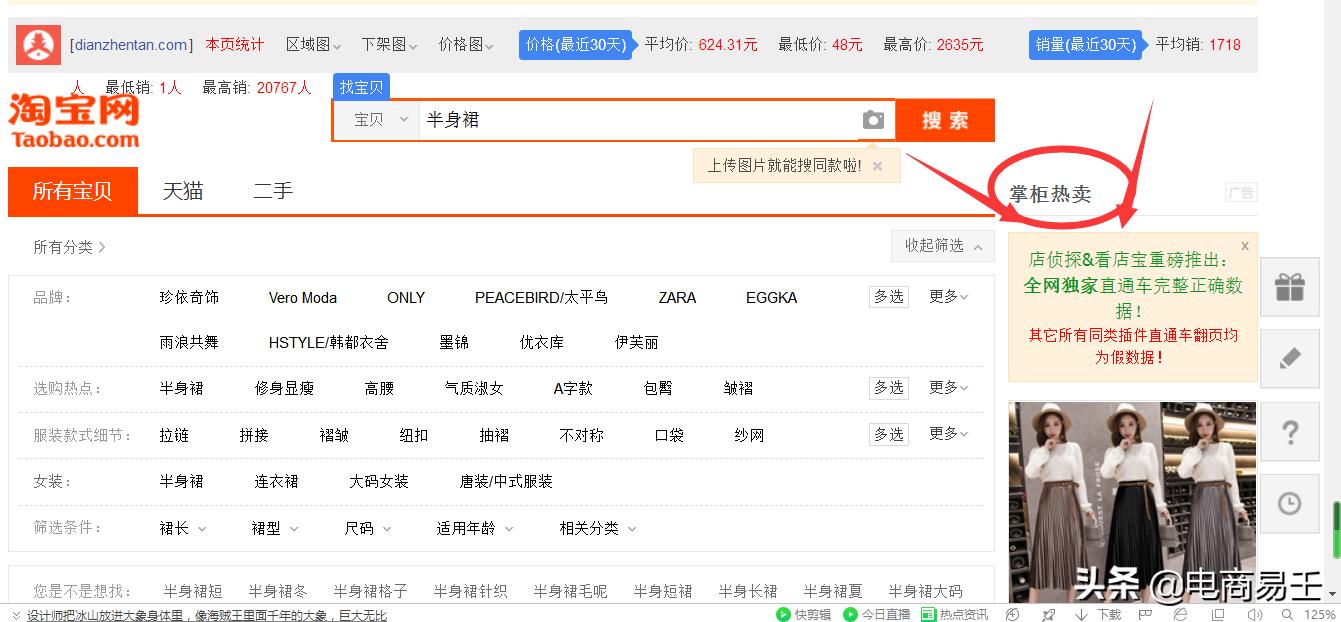The width and height of the screenshot is (1341, 622).
Task: Open the 本页统计 link in the top bar
Action: tap(235, 44)
